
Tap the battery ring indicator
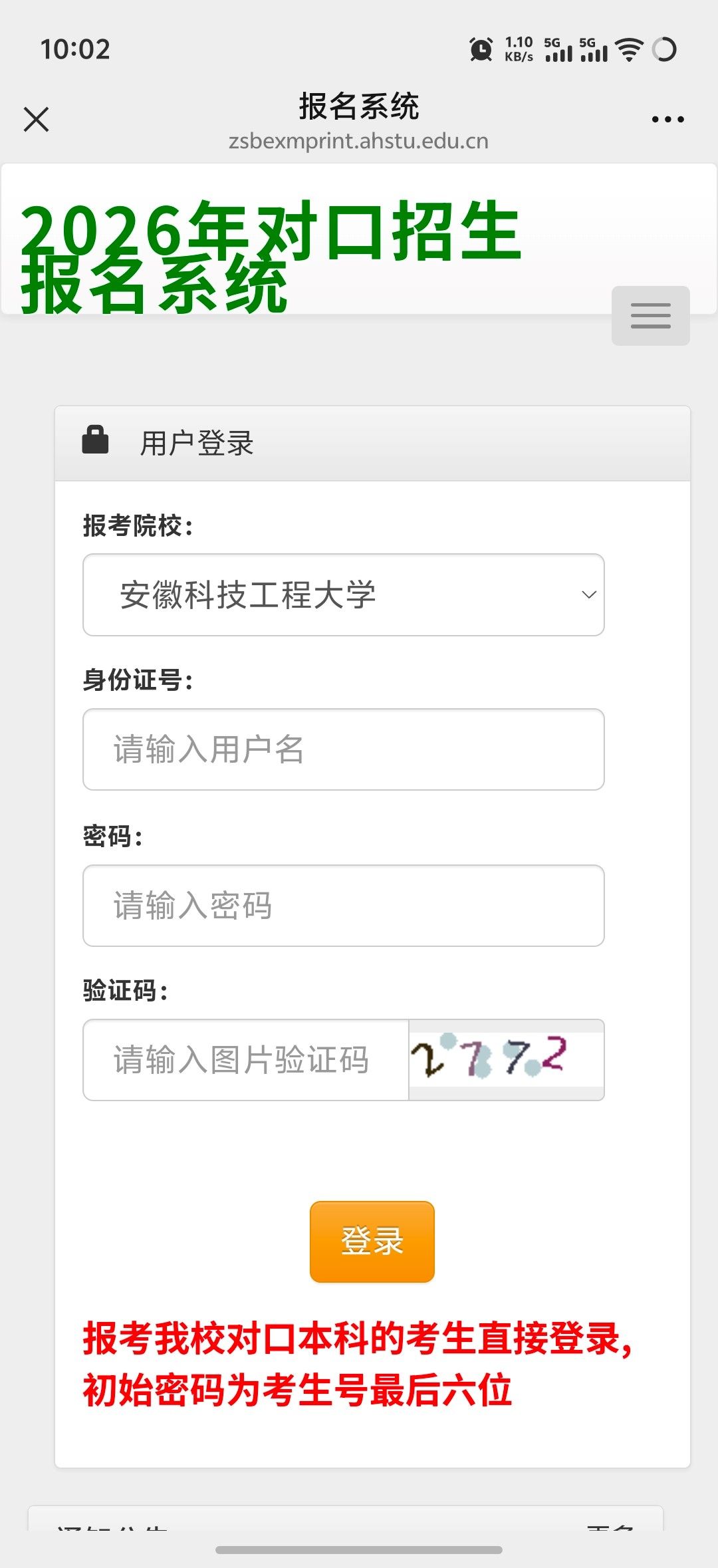pyautogui.click(x=664, y=49)
